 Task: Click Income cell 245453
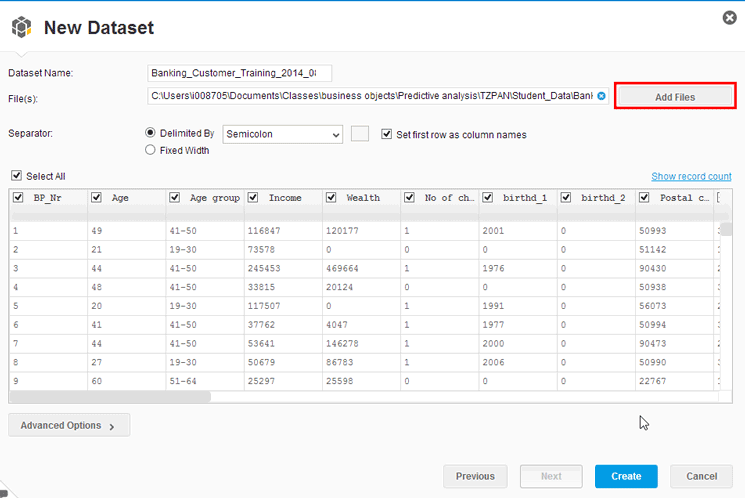[264, 268]
